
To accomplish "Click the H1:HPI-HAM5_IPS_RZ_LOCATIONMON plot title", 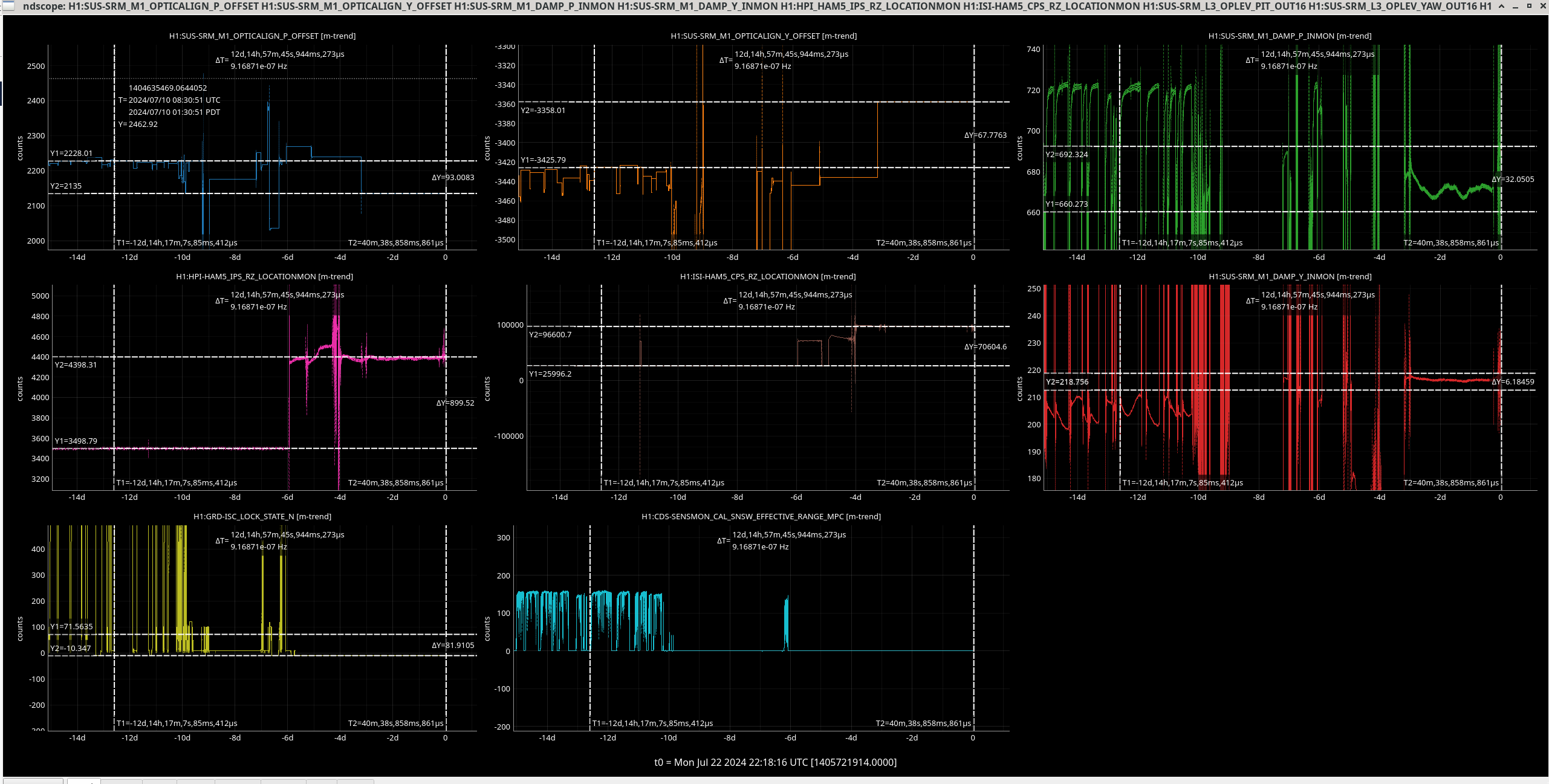I will [264, 277].
